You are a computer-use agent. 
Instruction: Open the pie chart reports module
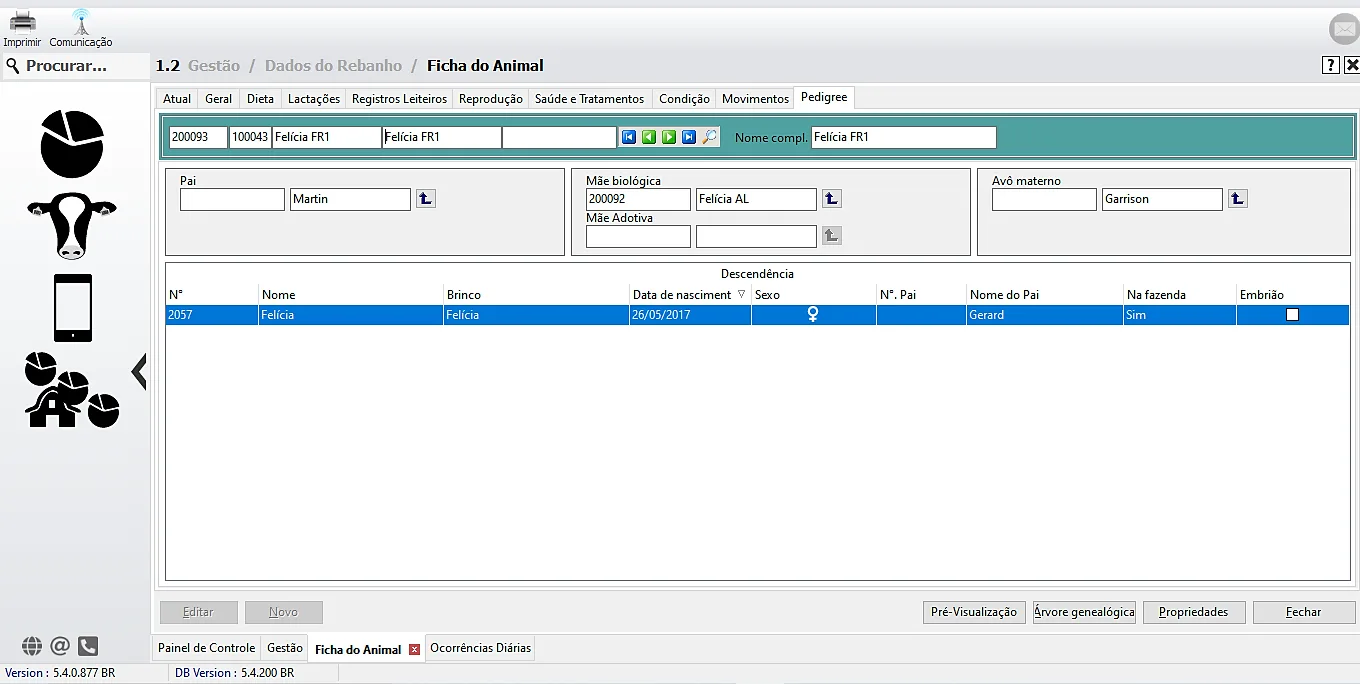tap(72, 144)
